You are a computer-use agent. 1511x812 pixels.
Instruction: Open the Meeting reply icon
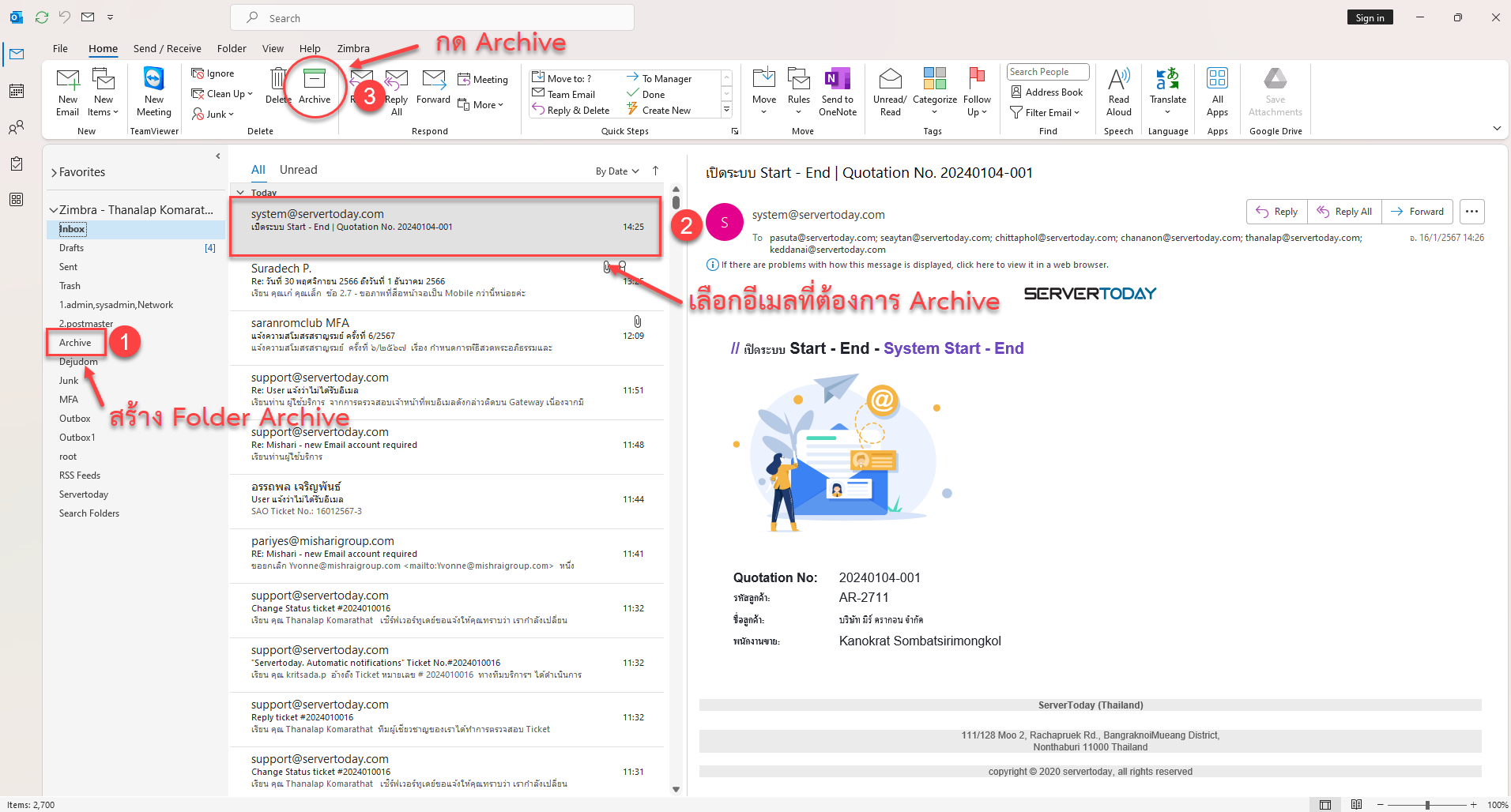(465, 80)
